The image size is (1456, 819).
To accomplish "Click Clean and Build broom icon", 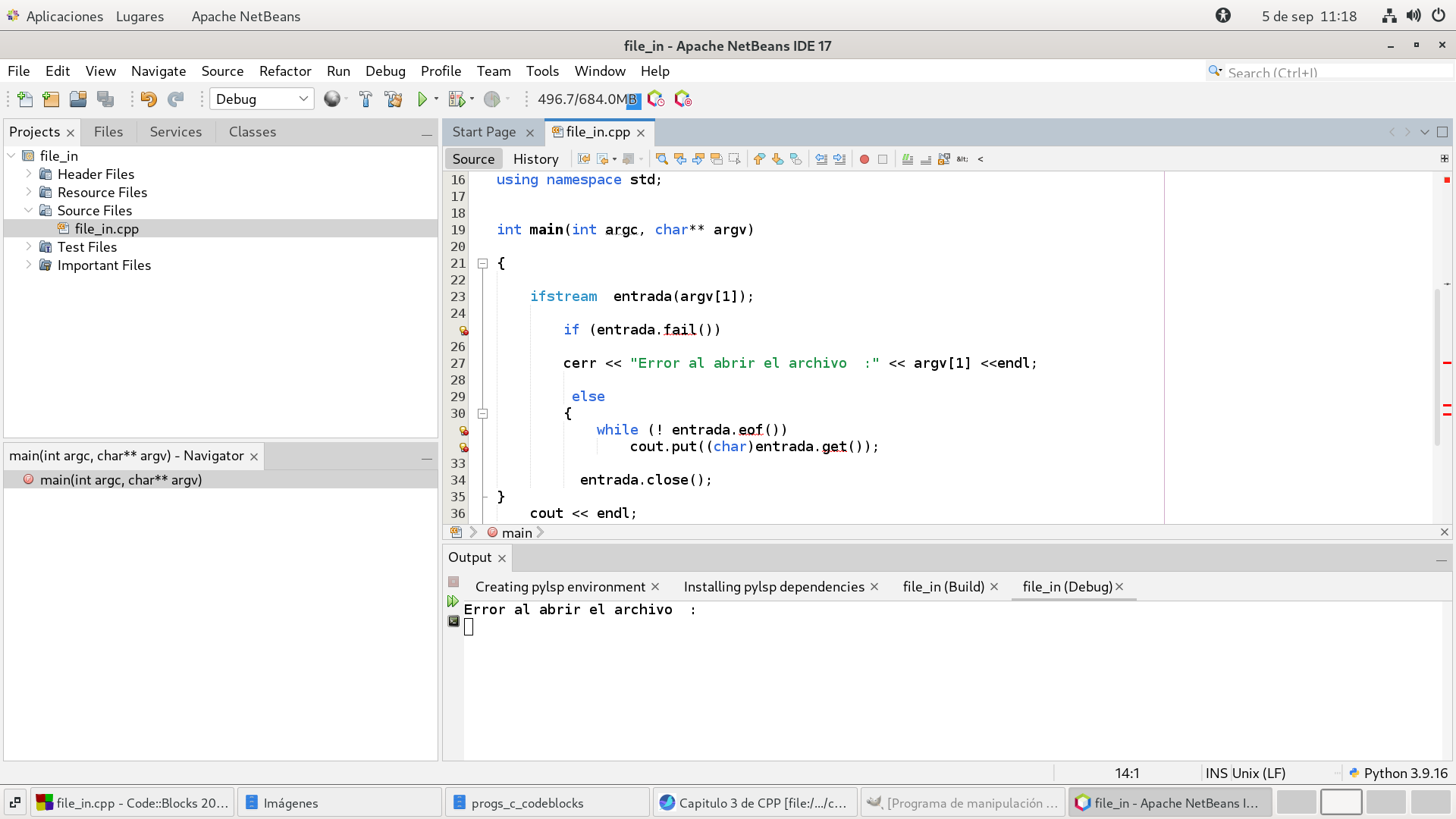I will [393, 99].
